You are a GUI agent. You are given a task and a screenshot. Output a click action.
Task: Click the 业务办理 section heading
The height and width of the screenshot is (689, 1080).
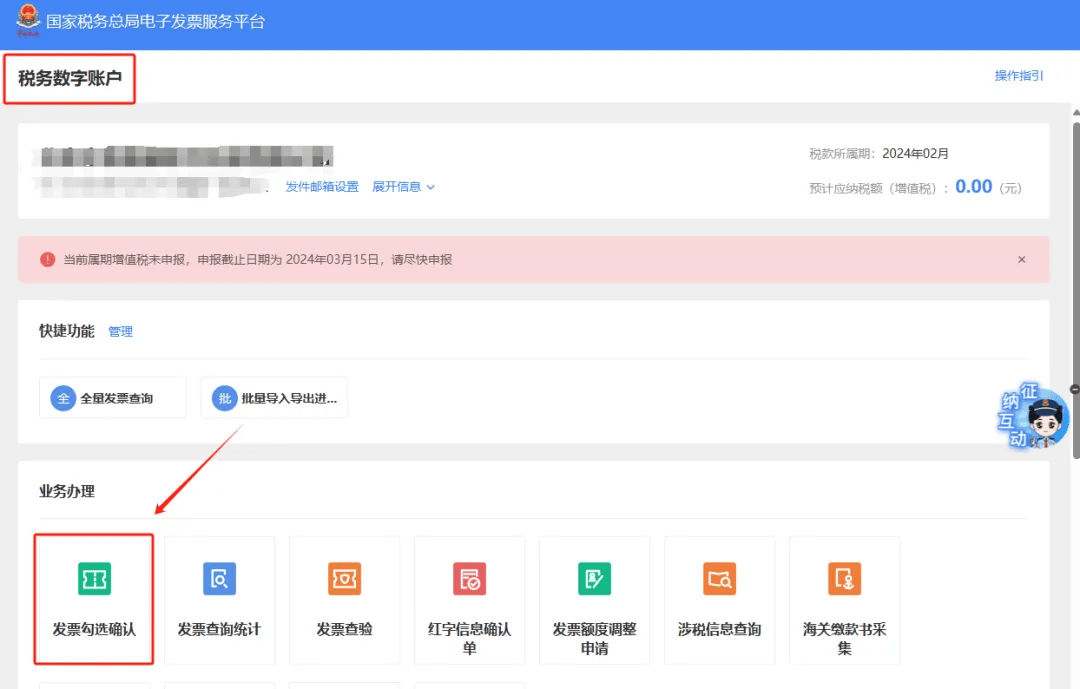pyautogui.click(x=67, y=491)
